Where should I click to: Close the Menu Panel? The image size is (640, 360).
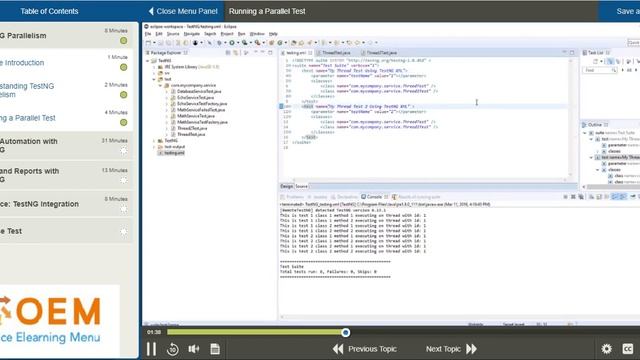183,11
